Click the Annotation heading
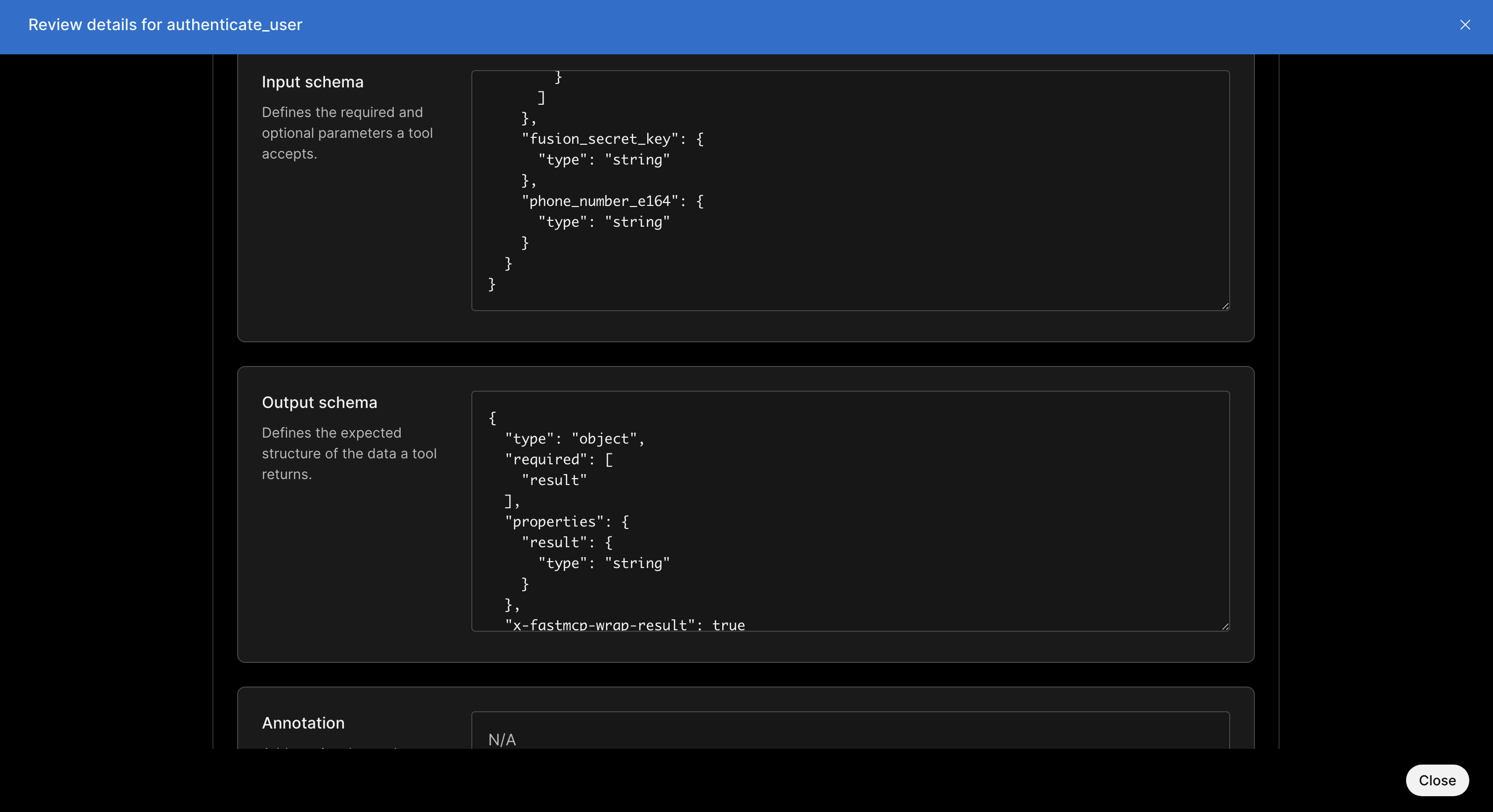The width and height of the screenshot is (1493, 812). (x=303, y=723)
